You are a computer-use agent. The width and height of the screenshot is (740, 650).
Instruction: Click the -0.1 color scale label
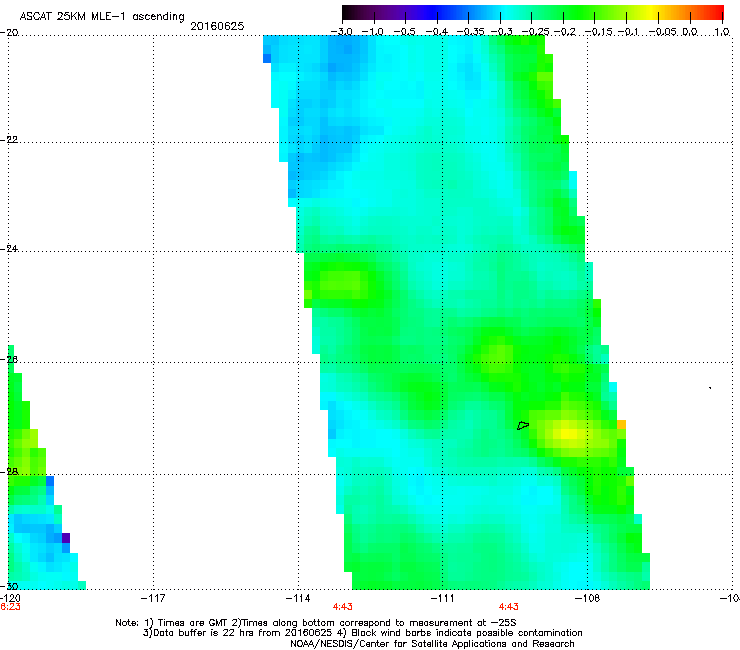click(x=628, y=32)
